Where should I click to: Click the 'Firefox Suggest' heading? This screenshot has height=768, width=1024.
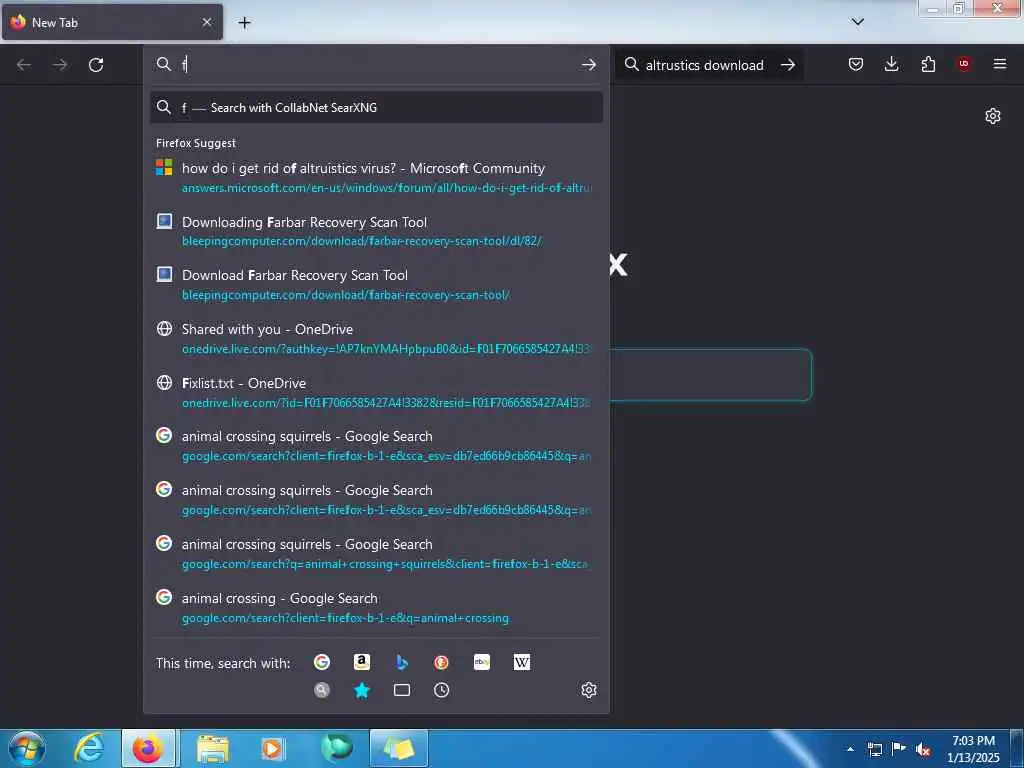click(x=196, y=143)
